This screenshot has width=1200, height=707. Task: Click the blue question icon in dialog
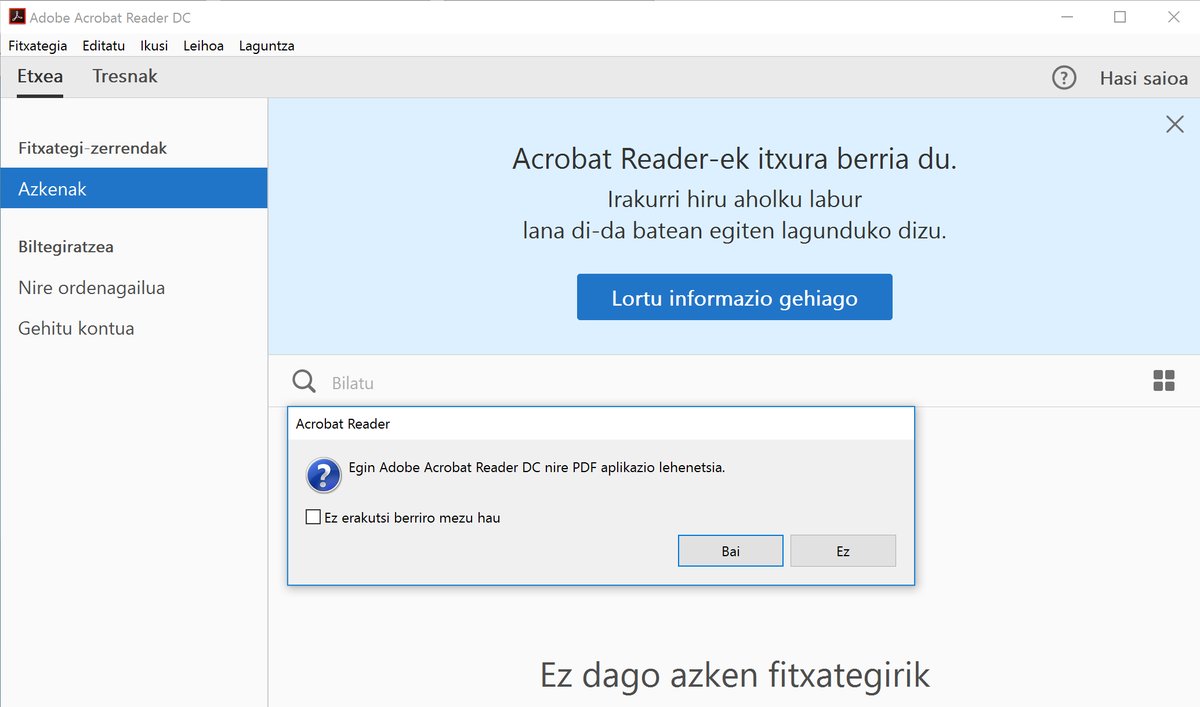click(x=324, y=475)
